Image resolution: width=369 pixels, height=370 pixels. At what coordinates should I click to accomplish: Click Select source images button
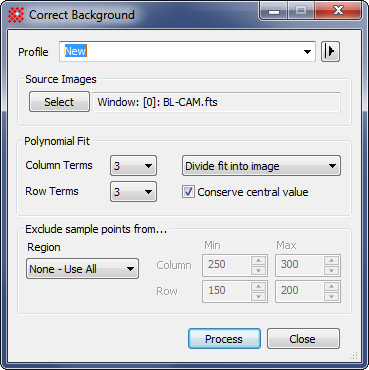(59, 102)
